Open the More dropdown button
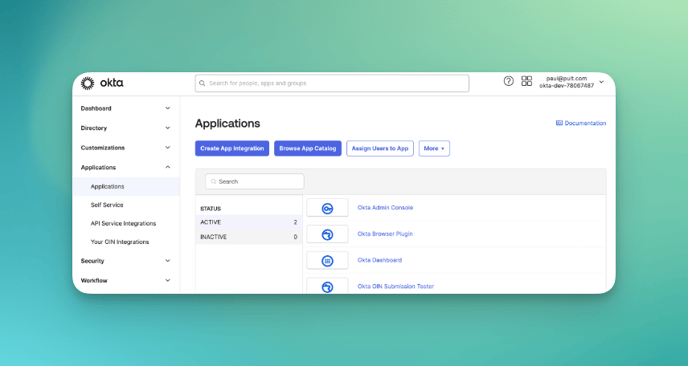 tap(434, 148)
